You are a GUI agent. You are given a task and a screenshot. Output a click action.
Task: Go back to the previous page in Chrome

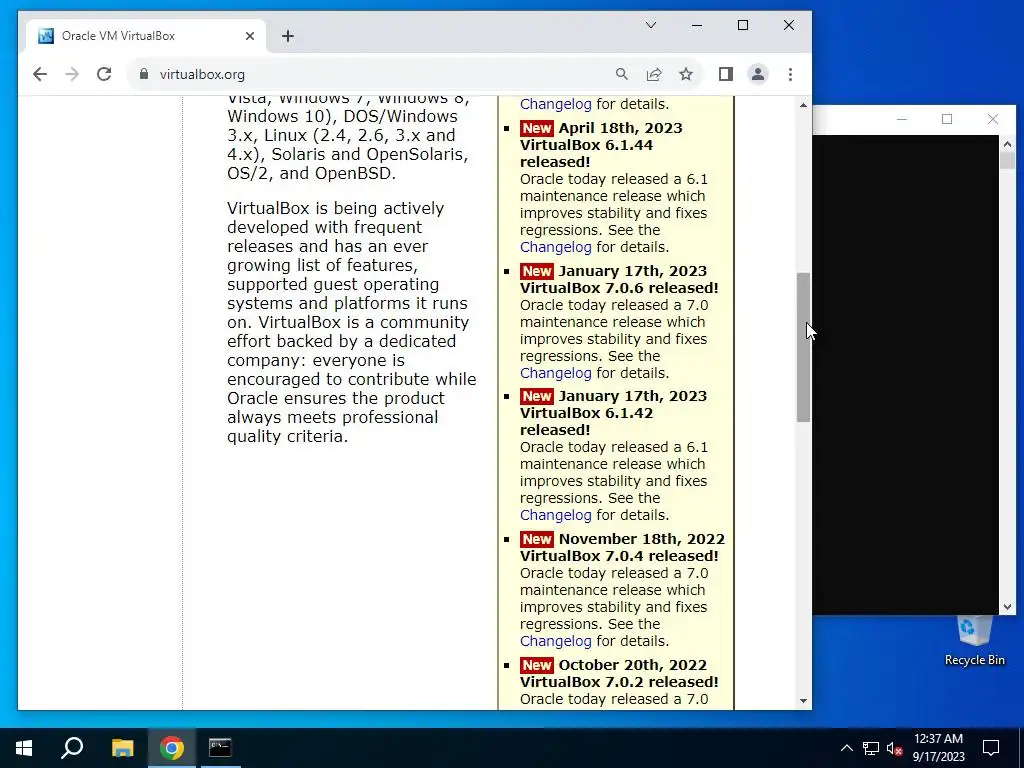(40, 74)
